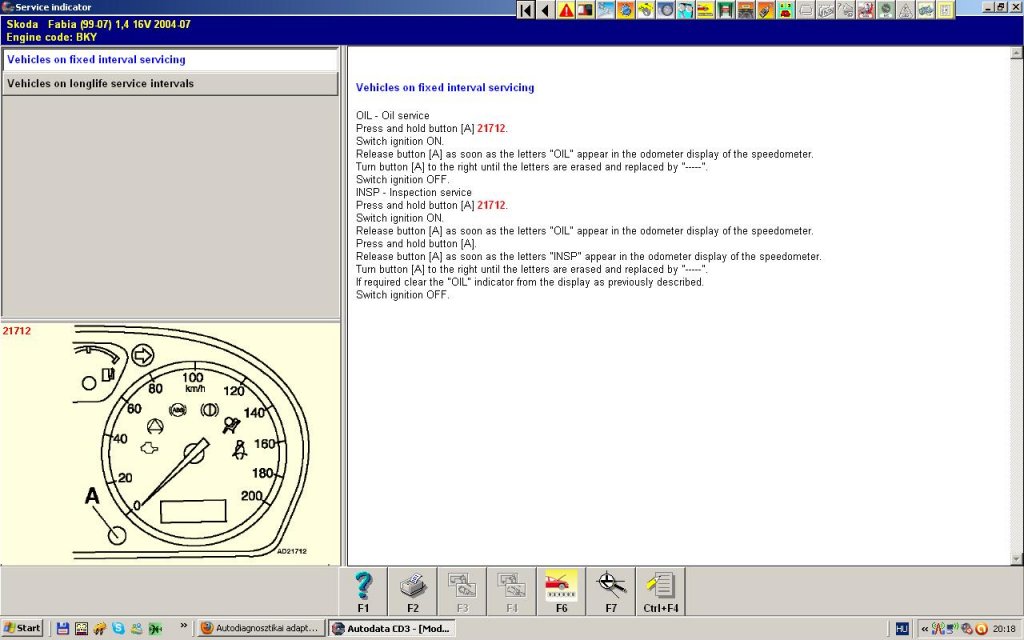
Task: Click the red 21712 reference after OIL service
Action: 491,129
